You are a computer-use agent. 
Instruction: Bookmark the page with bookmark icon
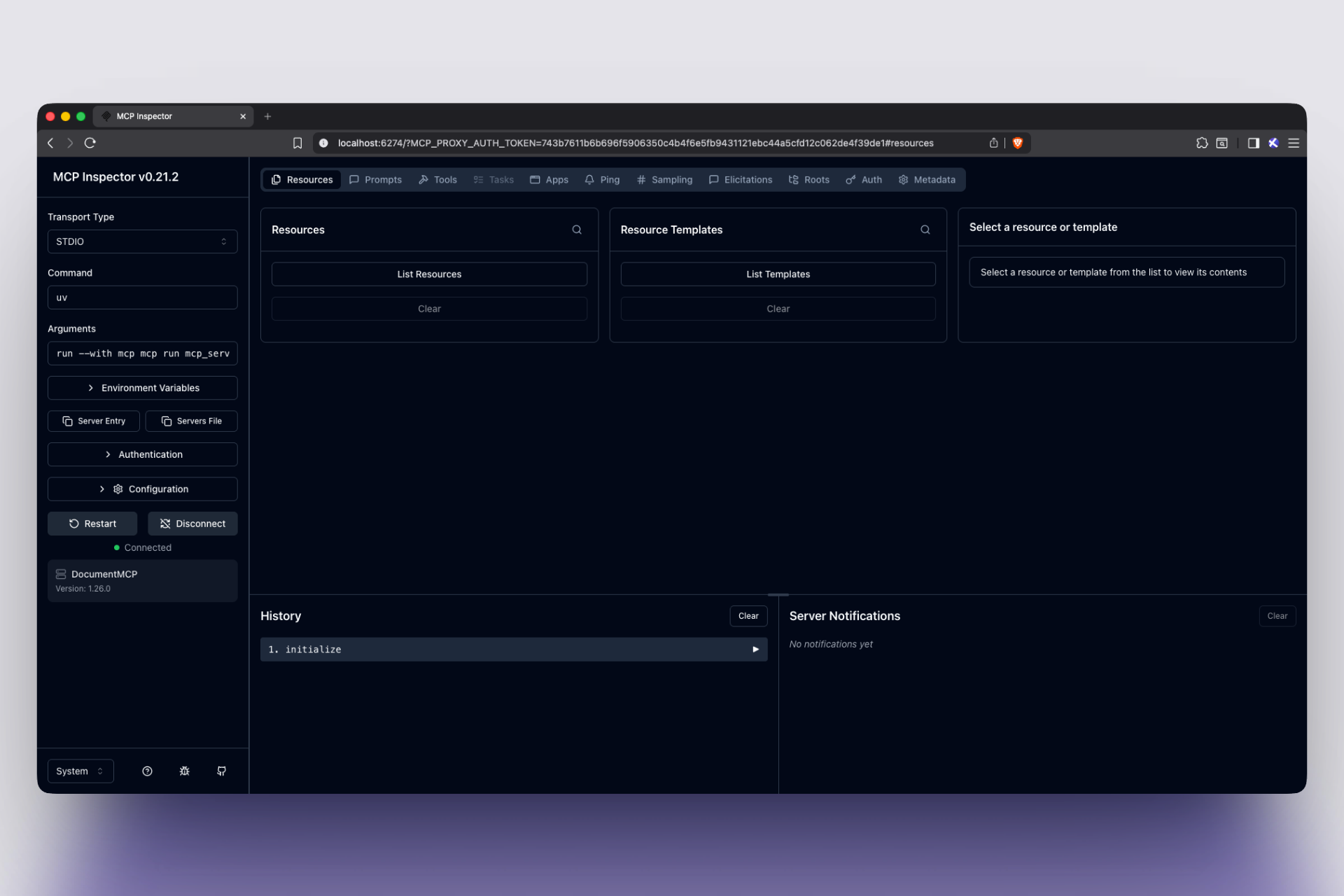click(297, 143)
